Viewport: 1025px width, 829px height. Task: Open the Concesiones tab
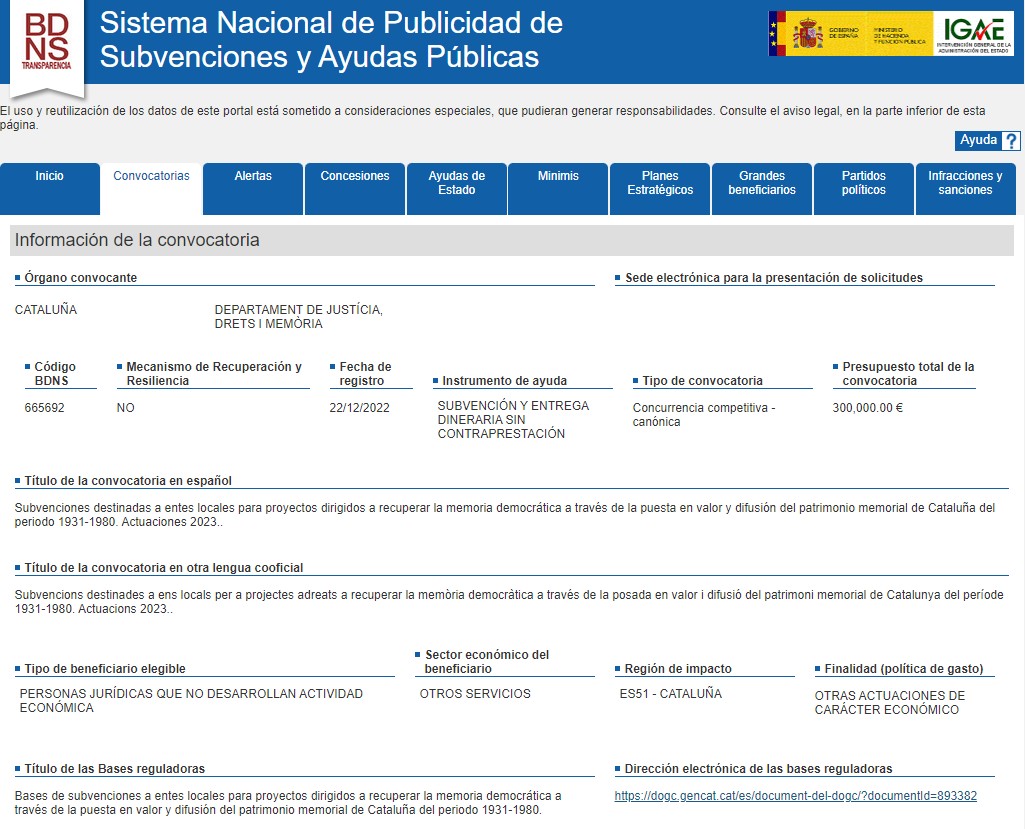pyautogui.click(x=355, y=177)
